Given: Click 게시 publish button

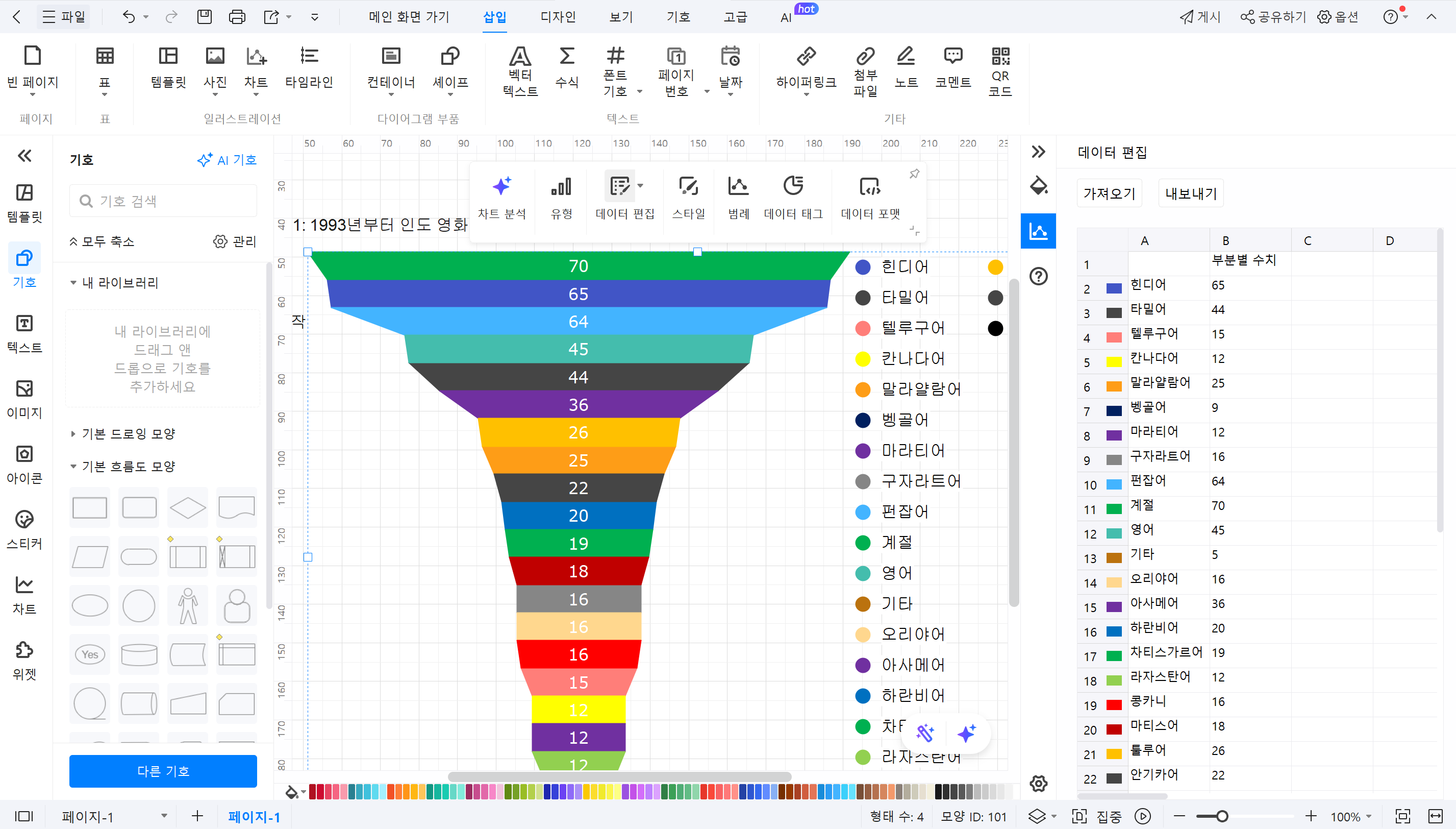Looking at the screenshot, I should click(1200, 17).
